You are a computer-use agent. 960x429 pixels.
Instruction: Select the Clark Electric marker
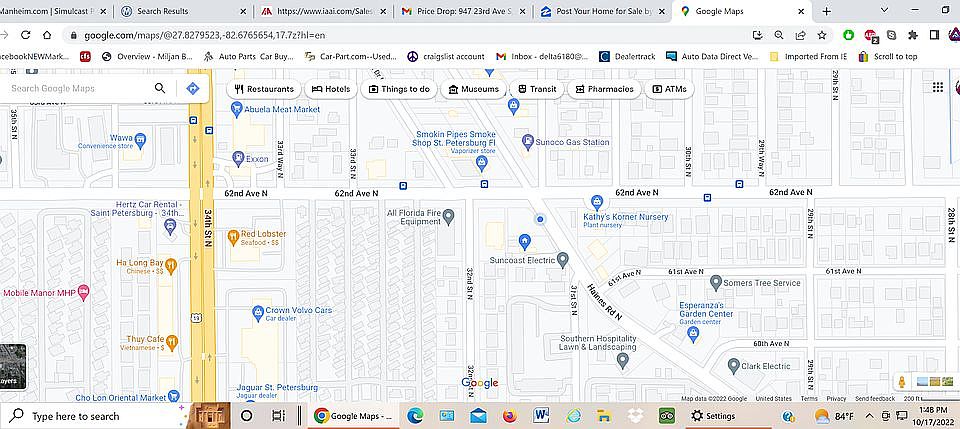point(733,366)
